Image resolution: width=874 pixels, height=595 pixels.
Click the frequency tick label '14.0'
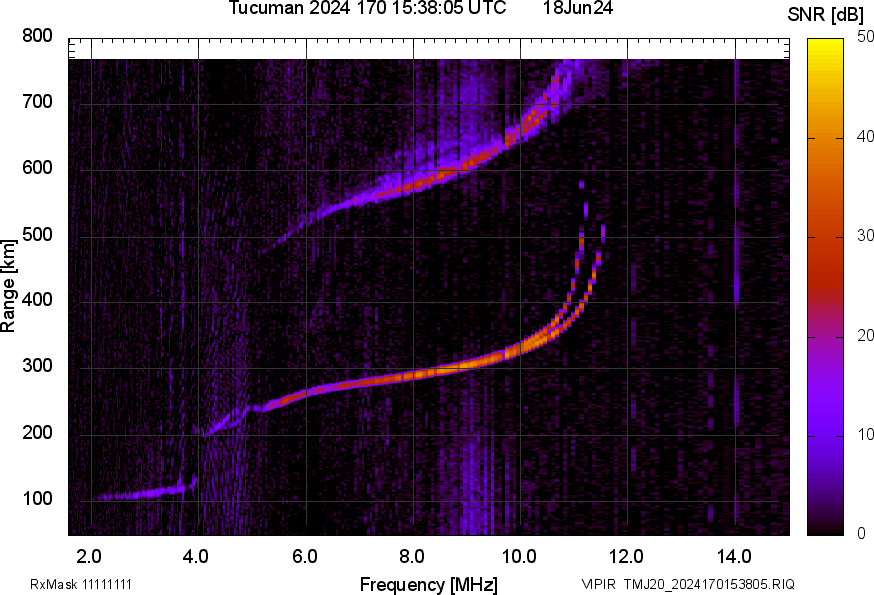click(x=734, y=556)
